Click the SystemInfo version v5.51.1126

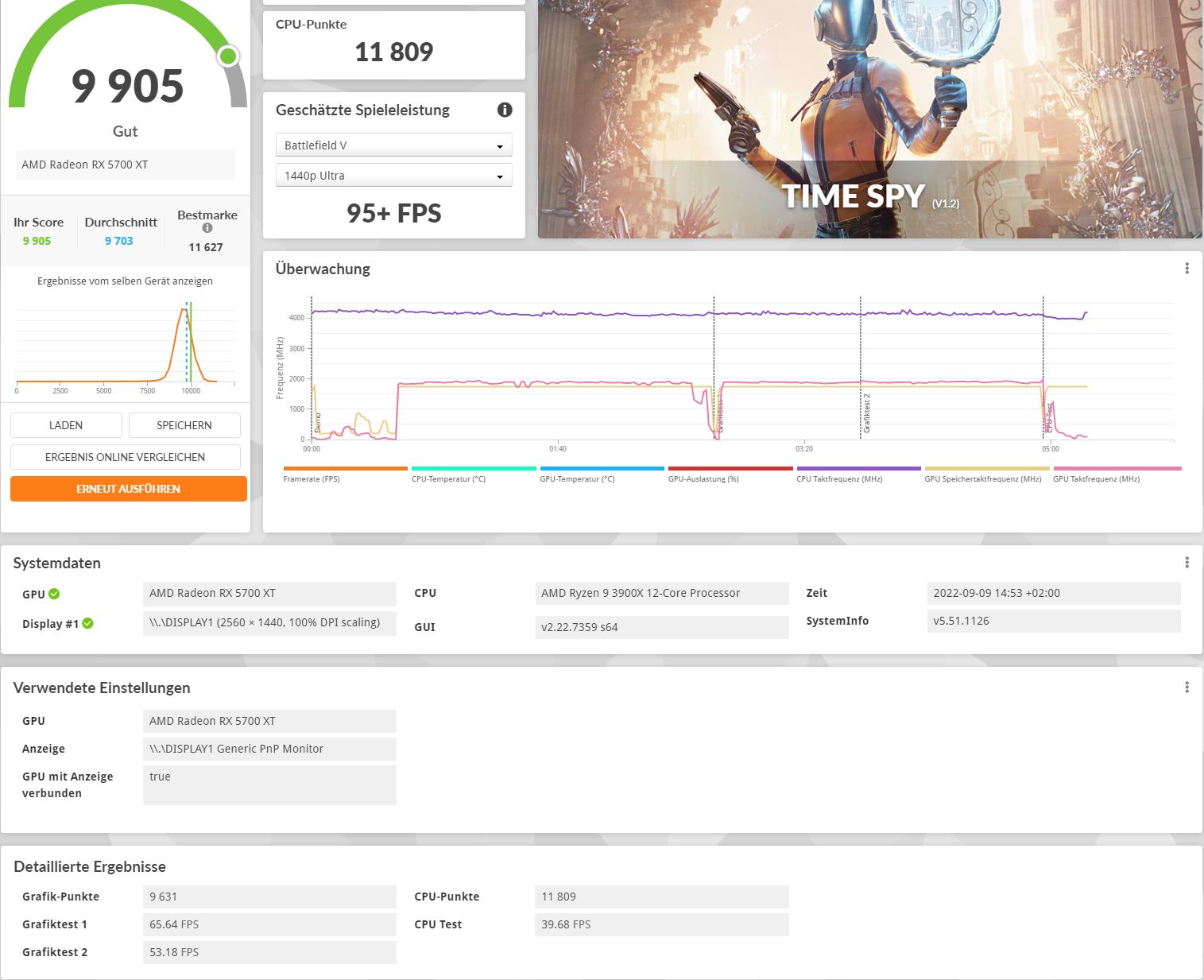(1054, 621)
